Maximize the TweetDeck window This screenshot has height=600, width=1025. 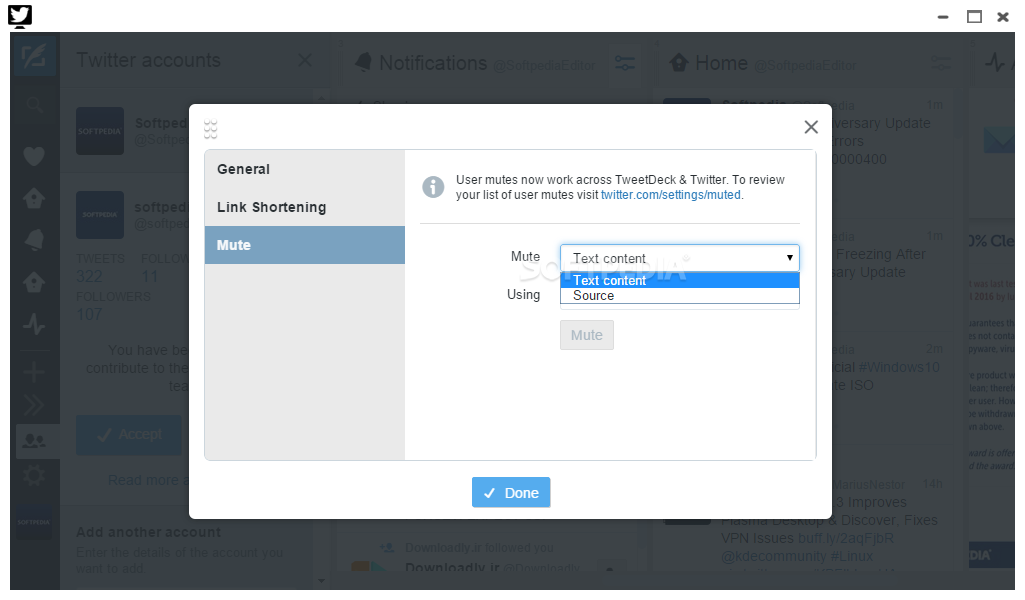[974, 17]
